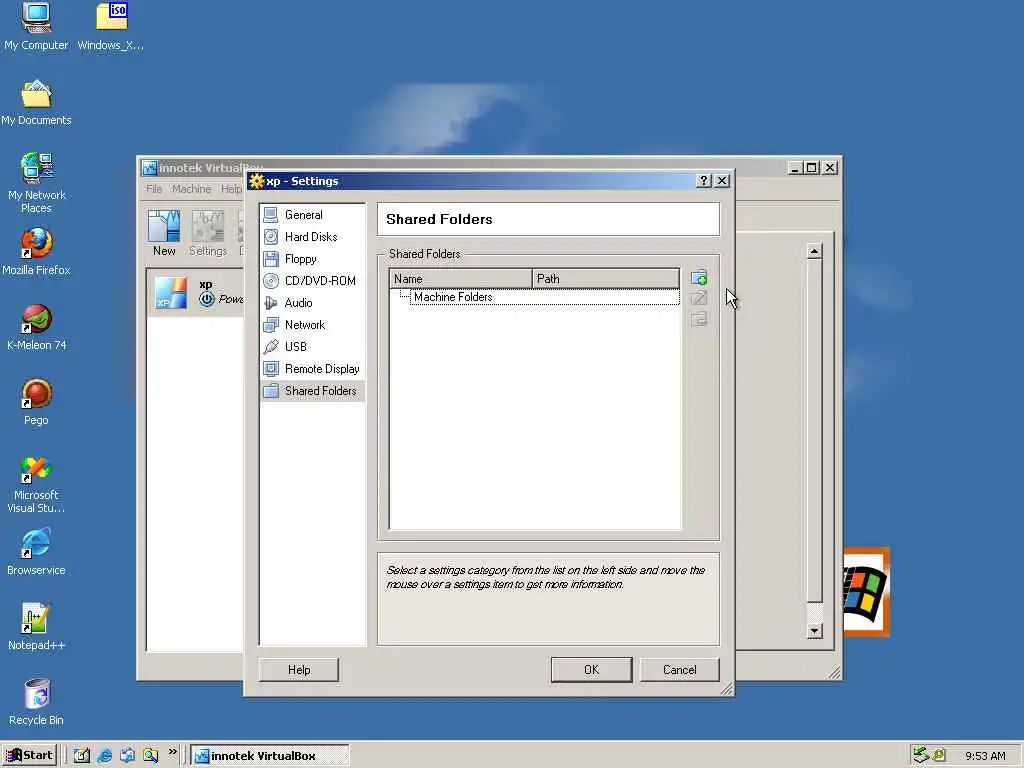Click the magnifier quick launch icon
The width and height of the screenshot is (1024, 768).
[x=151, y=756]
